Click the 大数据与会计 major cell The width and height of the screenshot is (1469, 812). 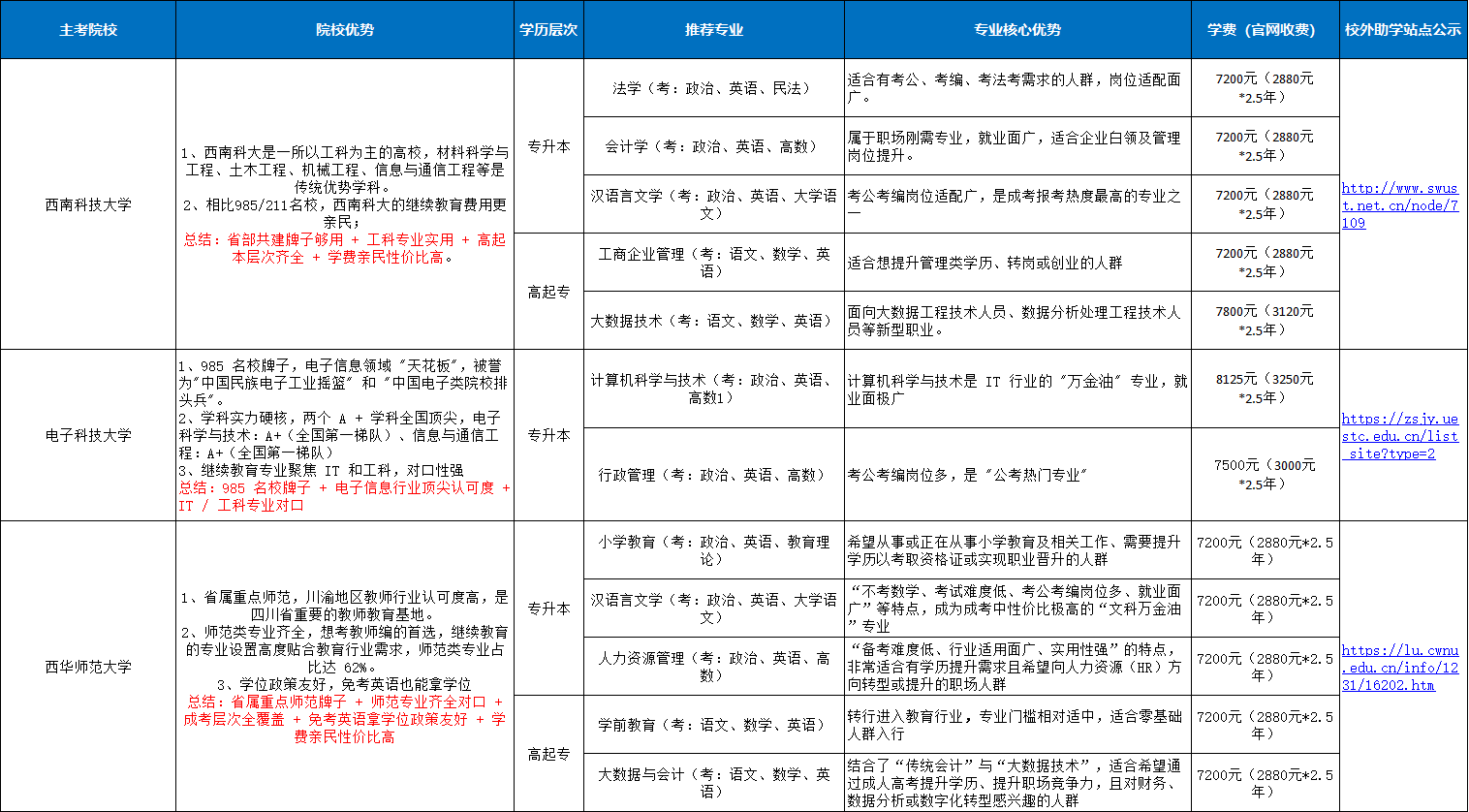coord(714,783)
